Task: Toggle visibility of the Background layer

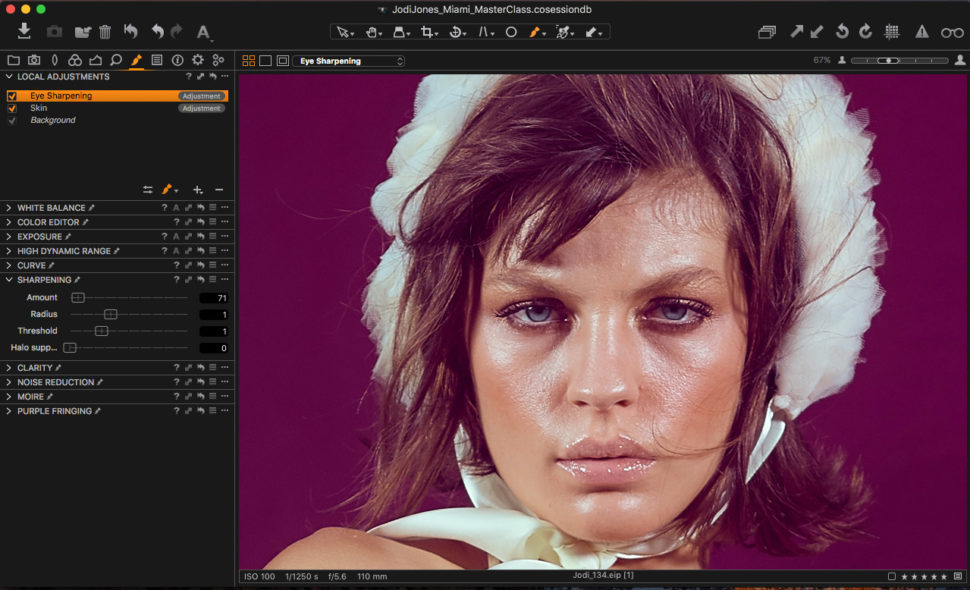Action: click(11, 120)
